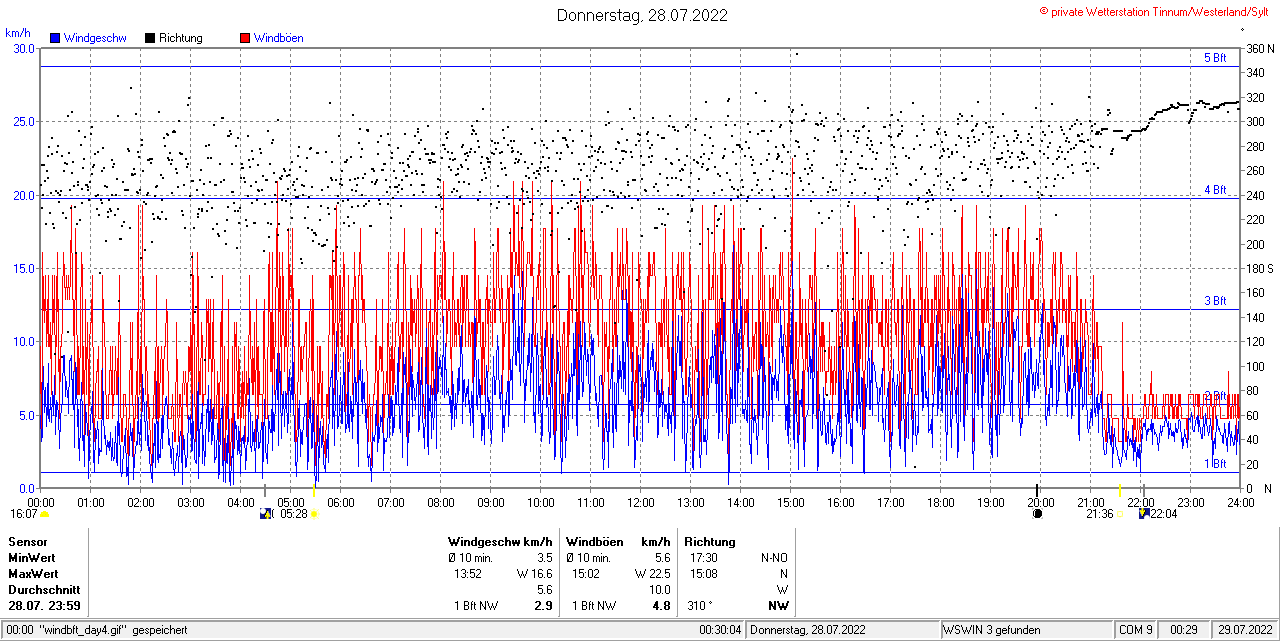
Task: Click the COM 9 status field
Action: (x=1136, y=630)
